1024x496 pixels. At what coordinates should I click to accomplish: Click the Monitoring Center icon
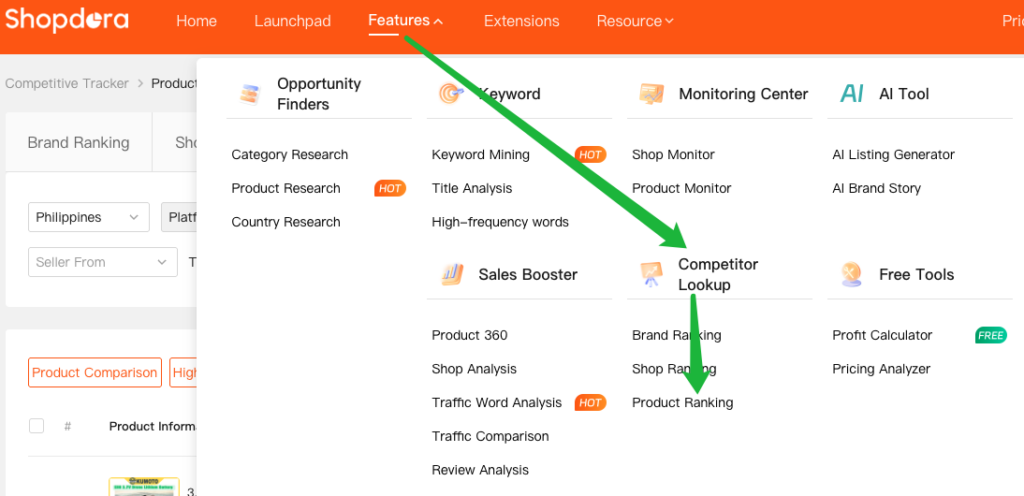[x=651, y=94]
